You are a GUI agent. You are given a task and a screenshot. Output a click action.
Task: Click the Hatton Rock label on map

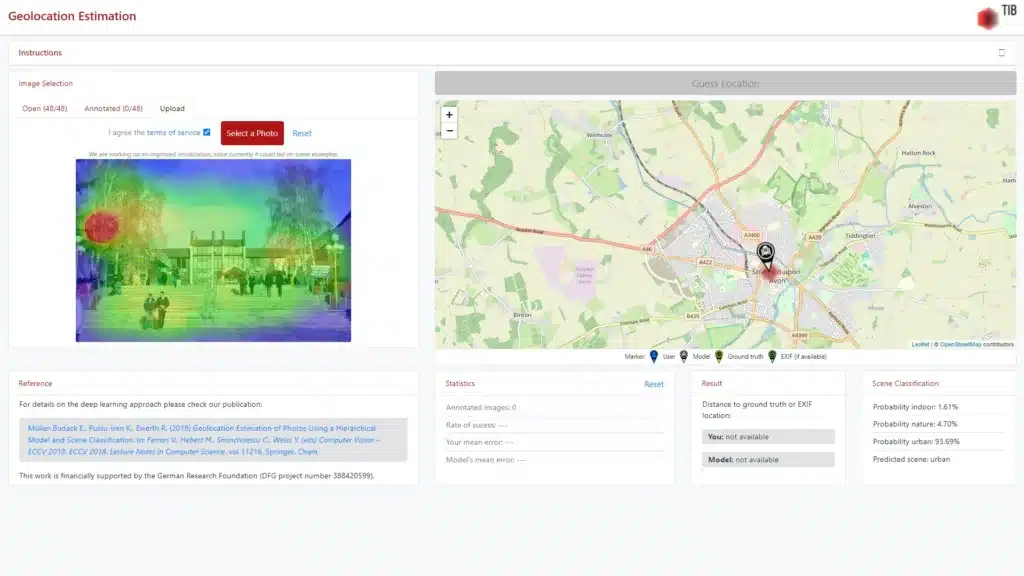coord(918,153)
